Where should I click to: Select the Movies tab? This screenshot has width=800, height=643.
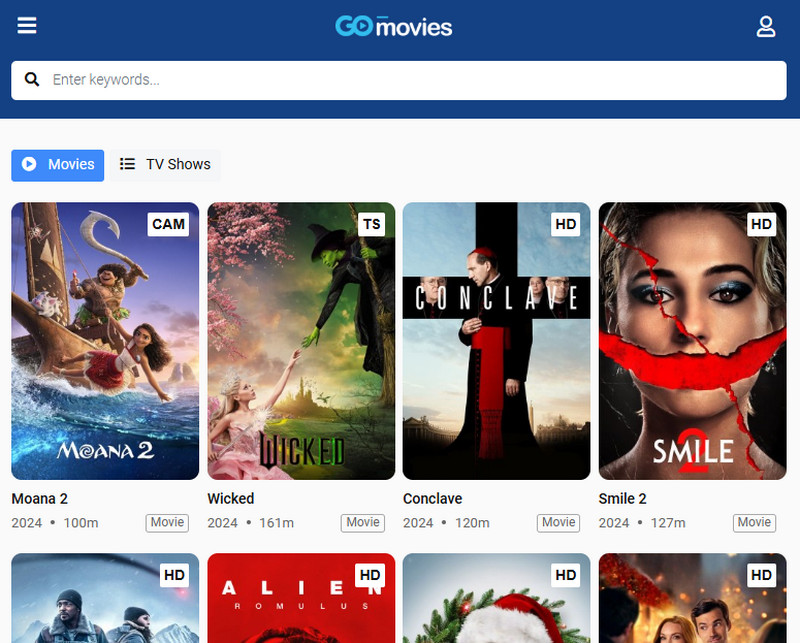tap(58, 165)
